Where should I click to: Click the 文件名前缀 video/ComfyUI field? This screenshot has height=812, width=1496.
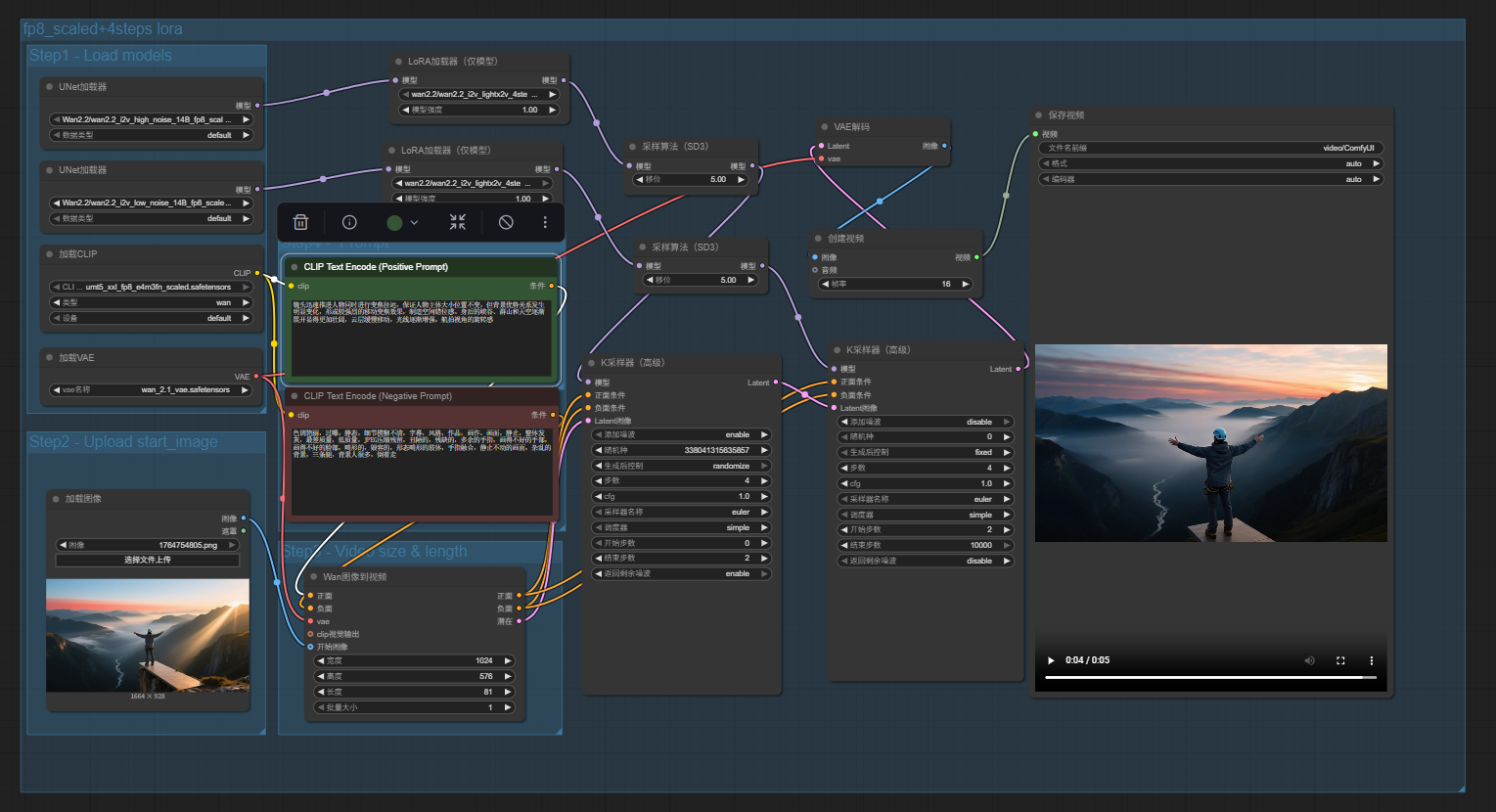pyautogui.click(x=1211, y=149)
